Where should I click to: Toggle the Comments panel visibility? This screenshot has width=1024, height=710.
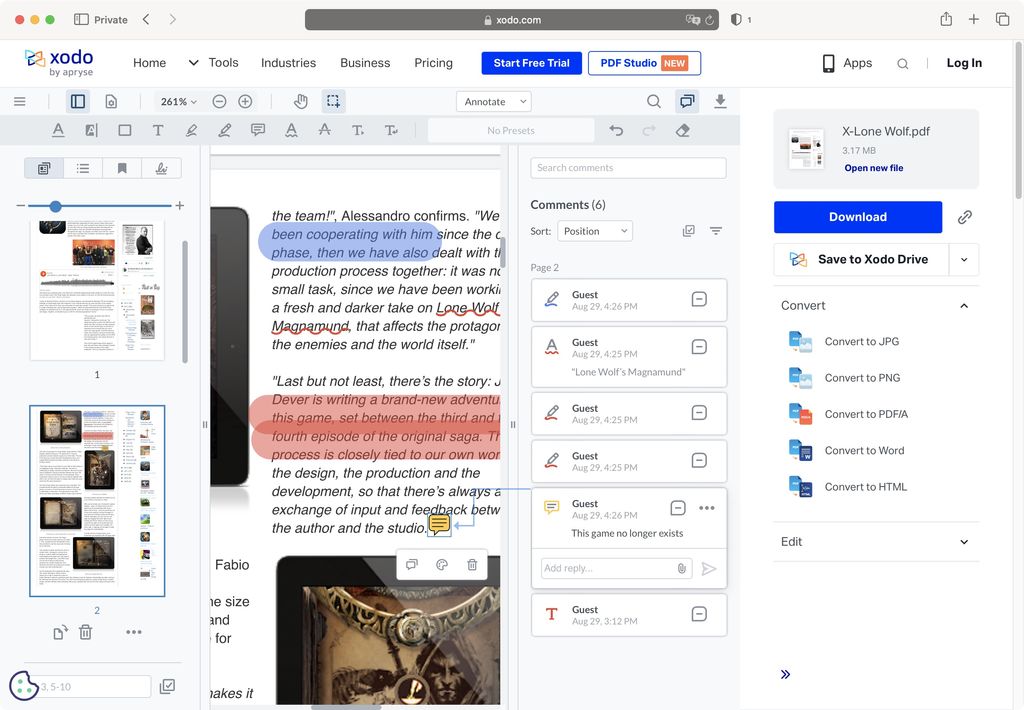686,101
